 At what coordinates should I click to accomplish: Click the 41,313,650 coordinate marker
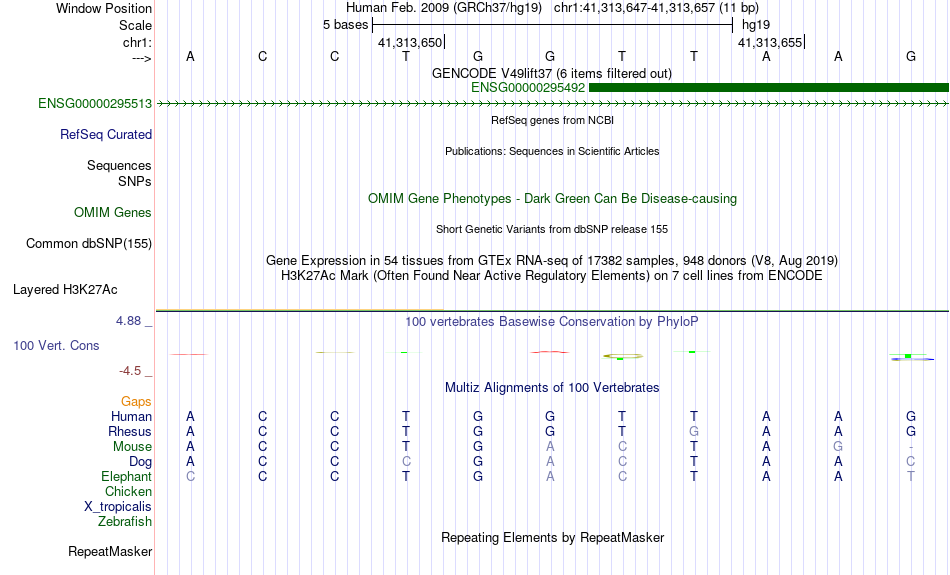(410, 42)
